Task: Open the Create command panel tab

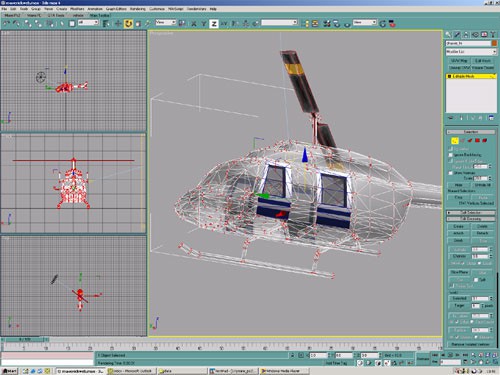Action: pyautogui.click(x=448, y=34)
